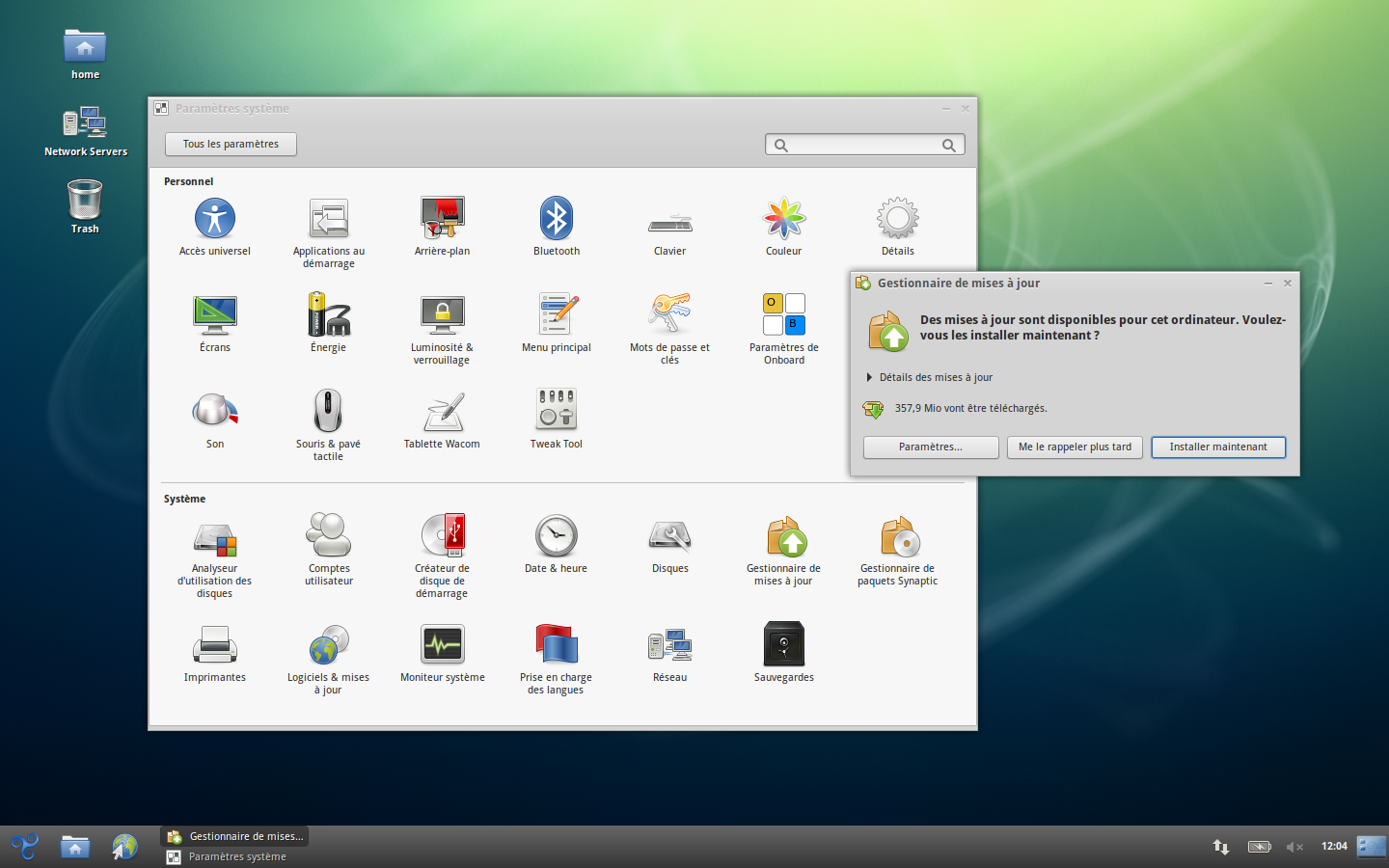Open Imprimantes settings
1389x868 pixels.
215,654
